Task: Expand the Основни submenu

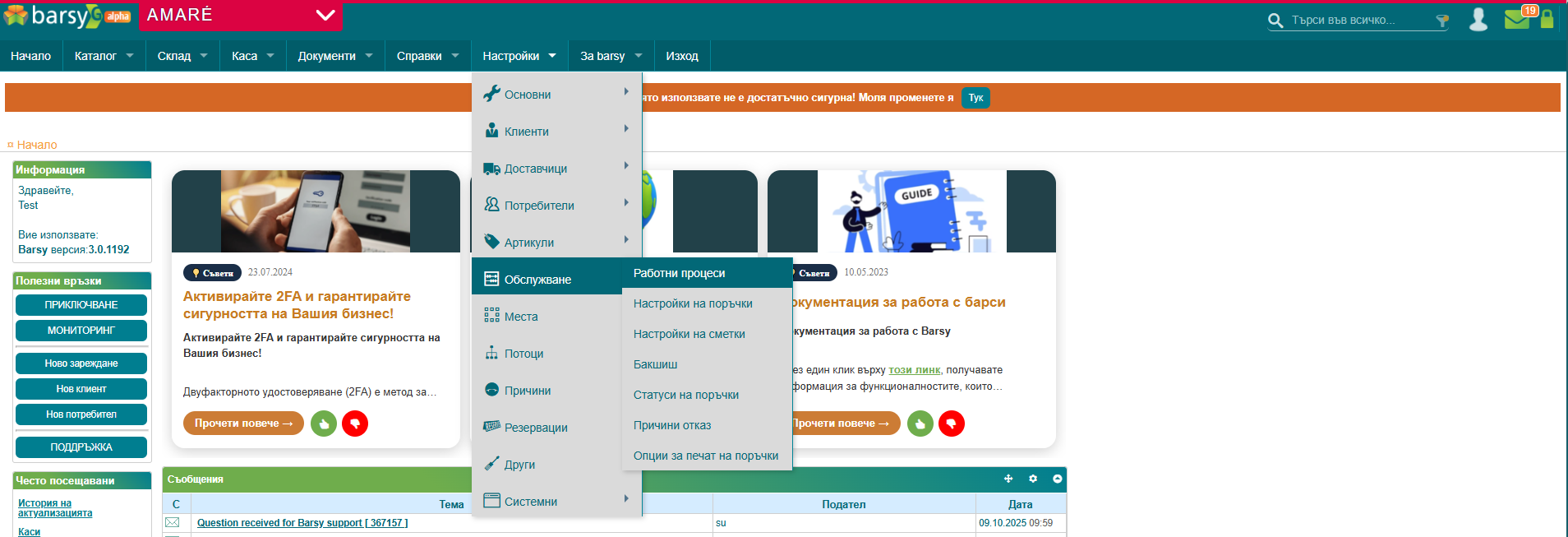Action: (x=556, y=95)
